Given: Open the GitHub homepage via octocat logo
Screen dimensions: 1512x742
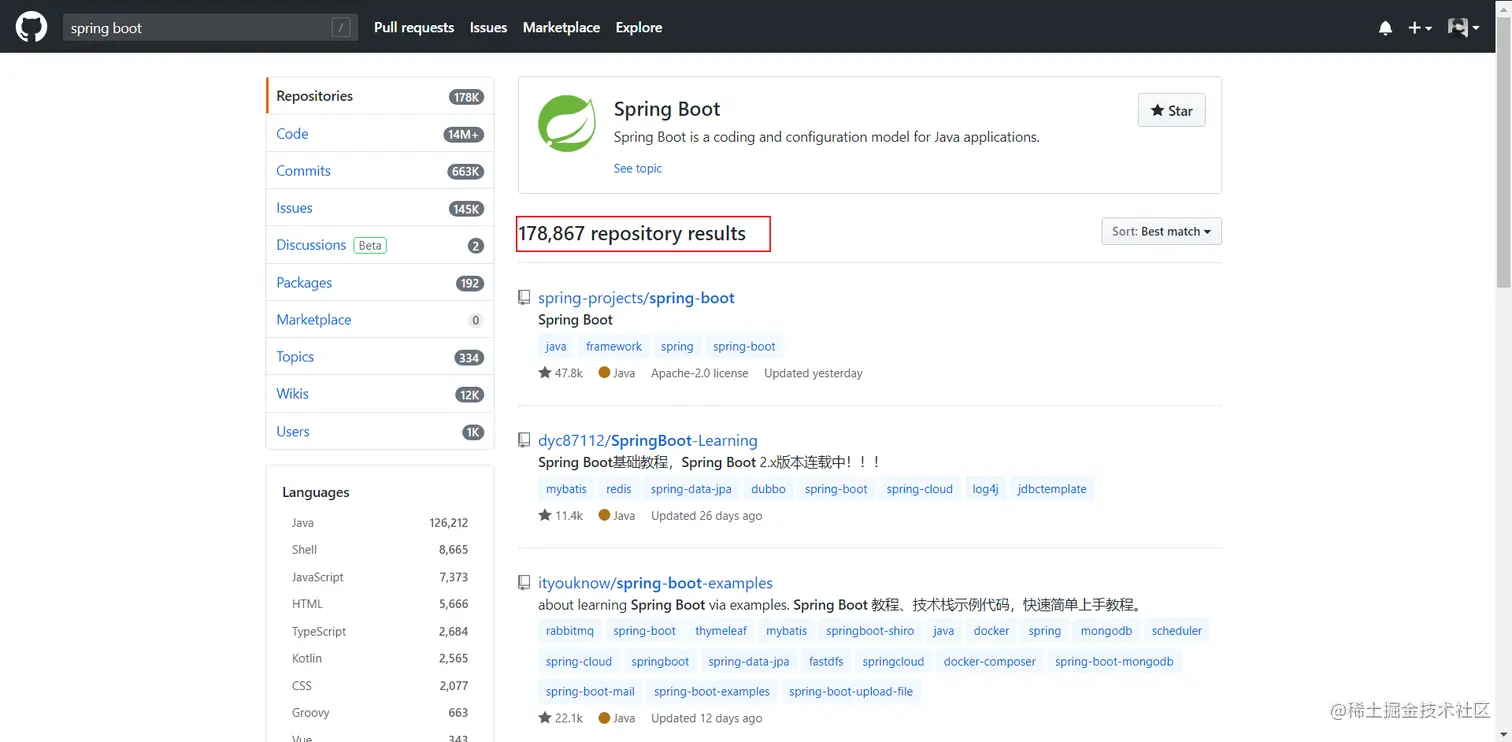Looking at the screenshot, I should point(31,27).
